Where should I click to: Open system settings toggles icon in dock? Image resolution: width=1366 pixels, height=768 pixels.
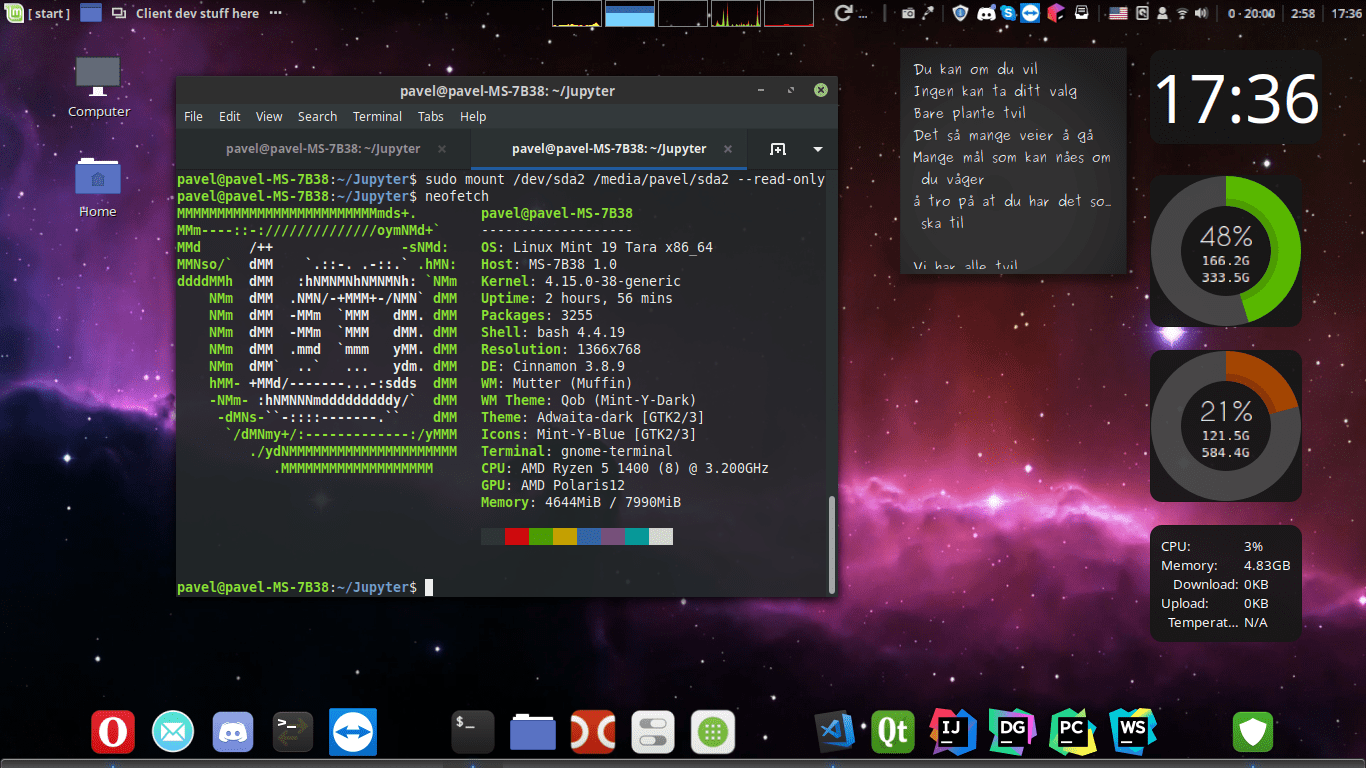[653, 732]
